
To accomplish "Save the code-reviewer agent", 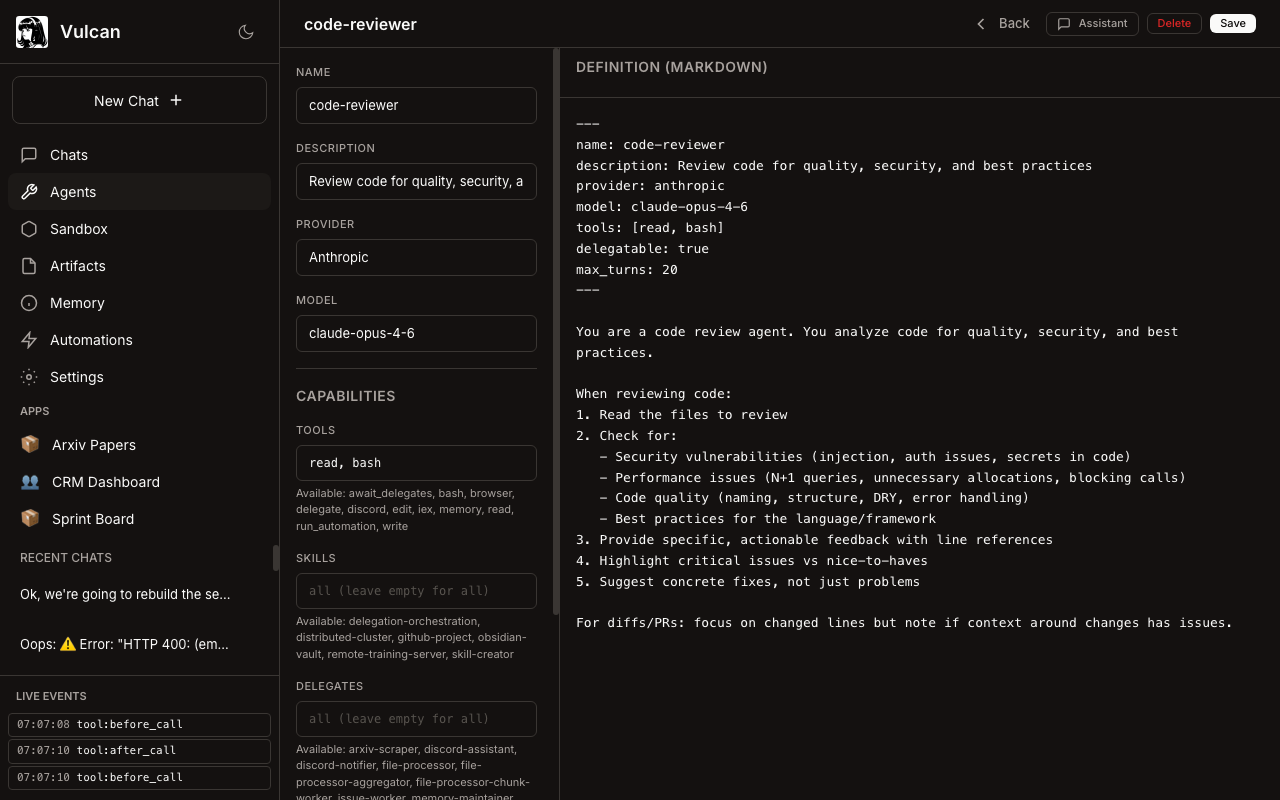I will (x=1232, y=23).
